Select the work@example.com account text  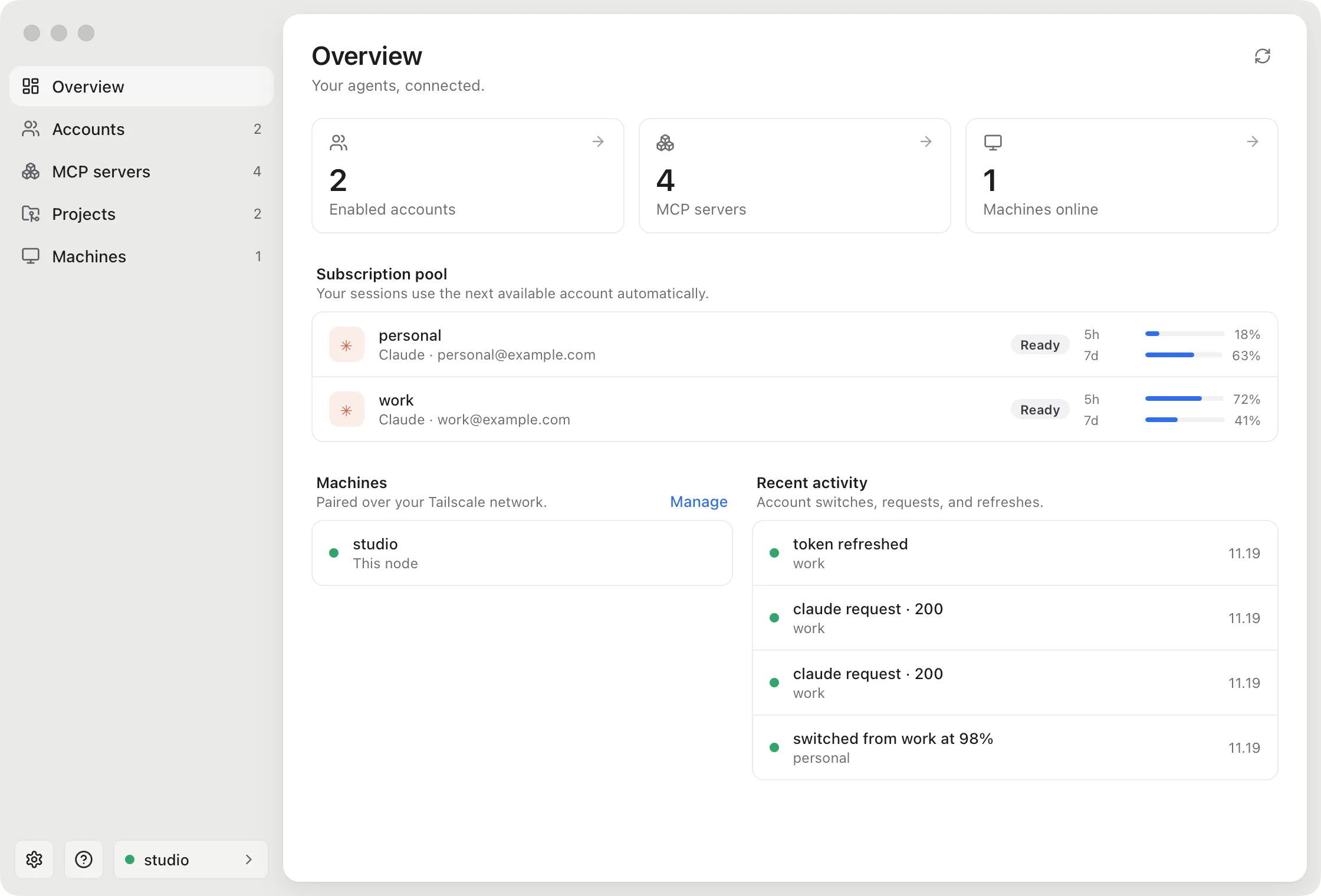(x=504, y=420)
